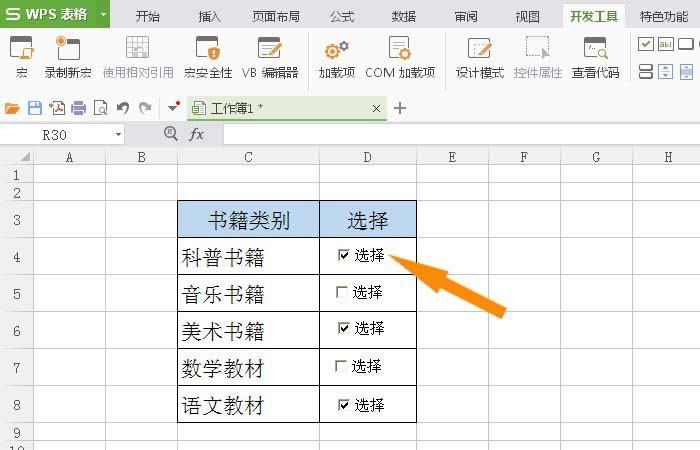Select the 音乐书籍 cell
The image size is (700, 450).
point(248,294)
